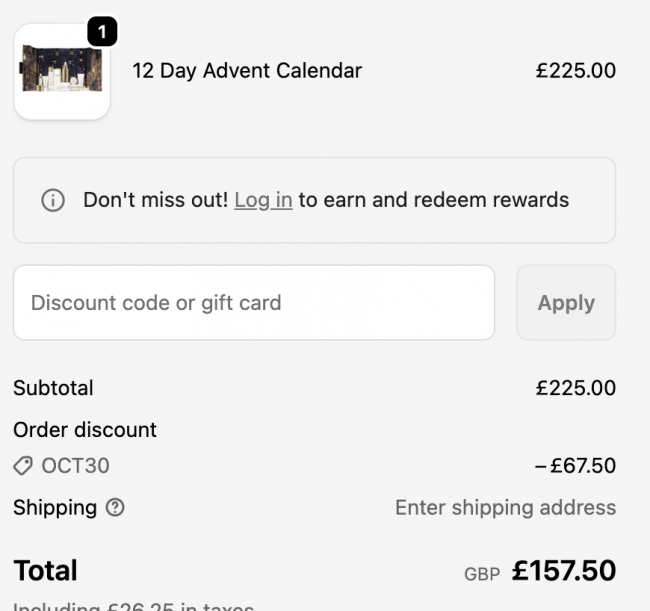Image resolution: width=650 pixels, height=611 pixels.
Task: Click the 12 Day Advent Calendar product name
Action: pos(247,71)
